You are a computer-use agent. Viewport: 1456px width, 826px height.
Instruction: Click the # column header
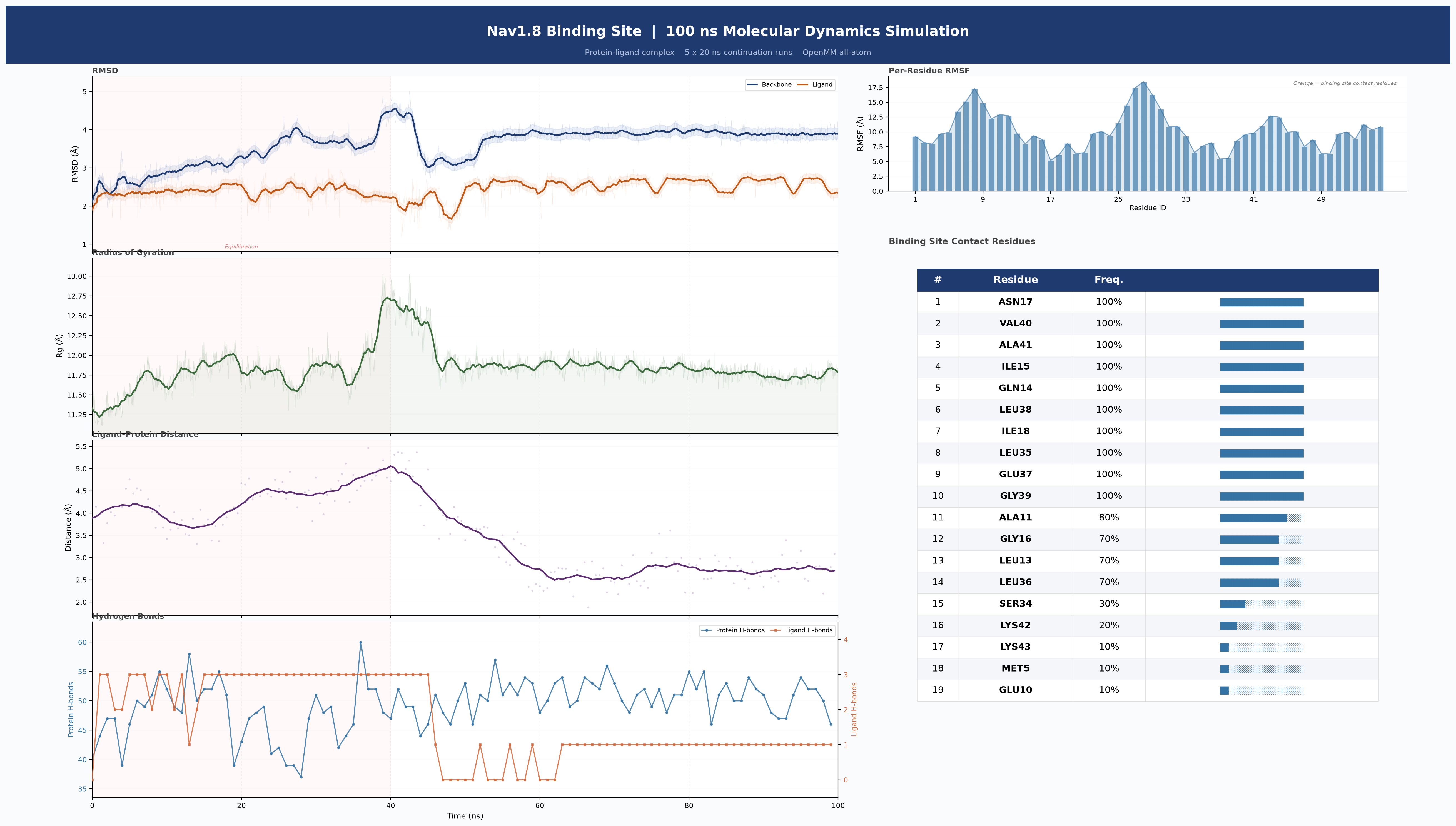[x=938, y=280]
